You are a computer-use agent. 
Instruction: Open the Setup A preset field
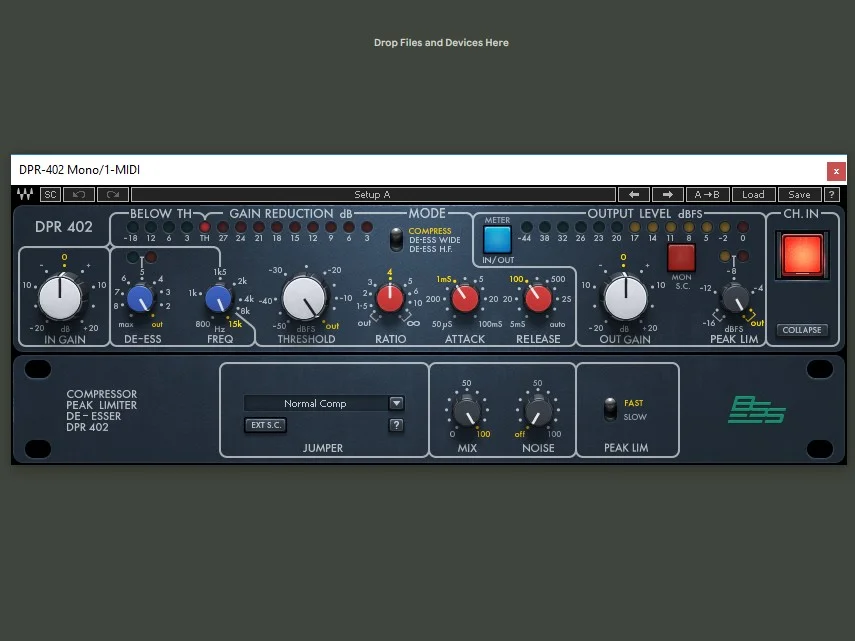click(x=373, y=195)
